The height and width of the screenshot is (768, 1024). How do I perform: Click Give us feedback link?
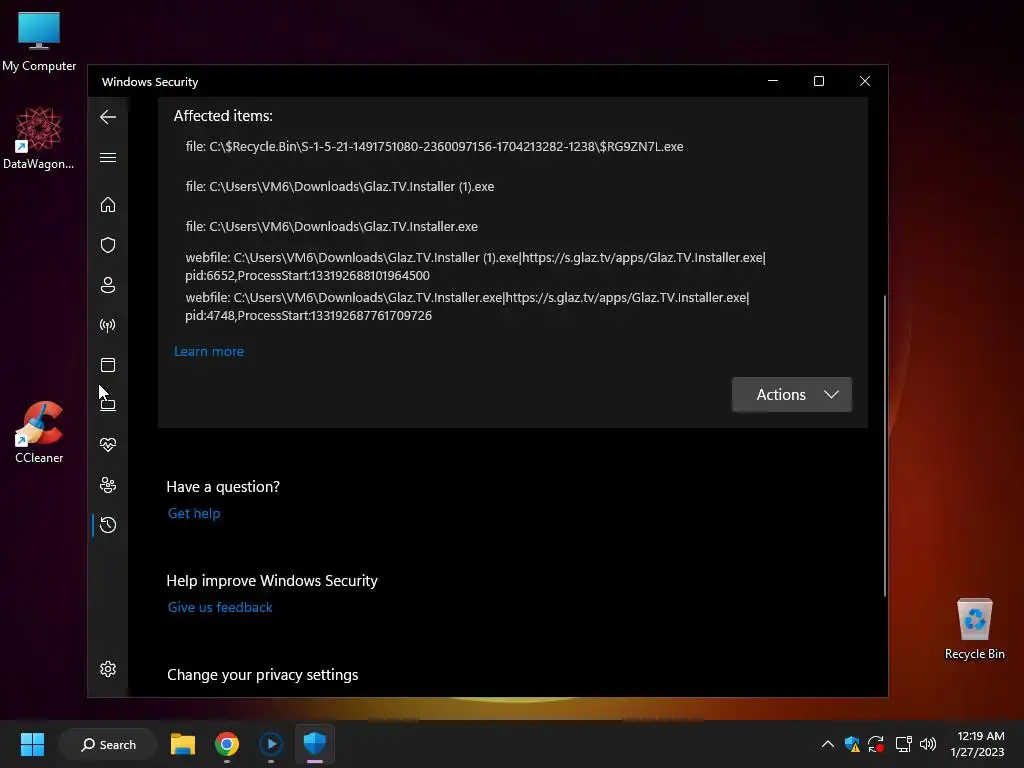[220, 607]
